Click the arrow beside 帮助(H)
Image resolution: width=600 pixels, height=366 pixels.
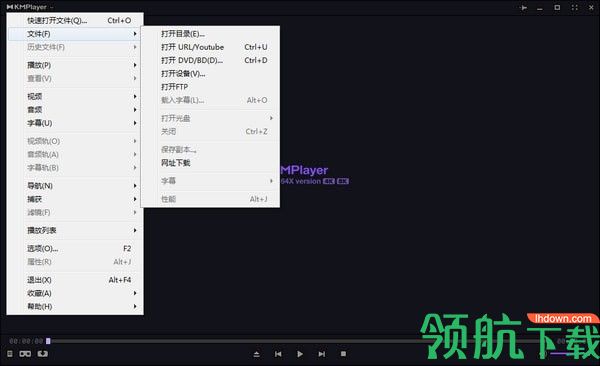point(135,307)
